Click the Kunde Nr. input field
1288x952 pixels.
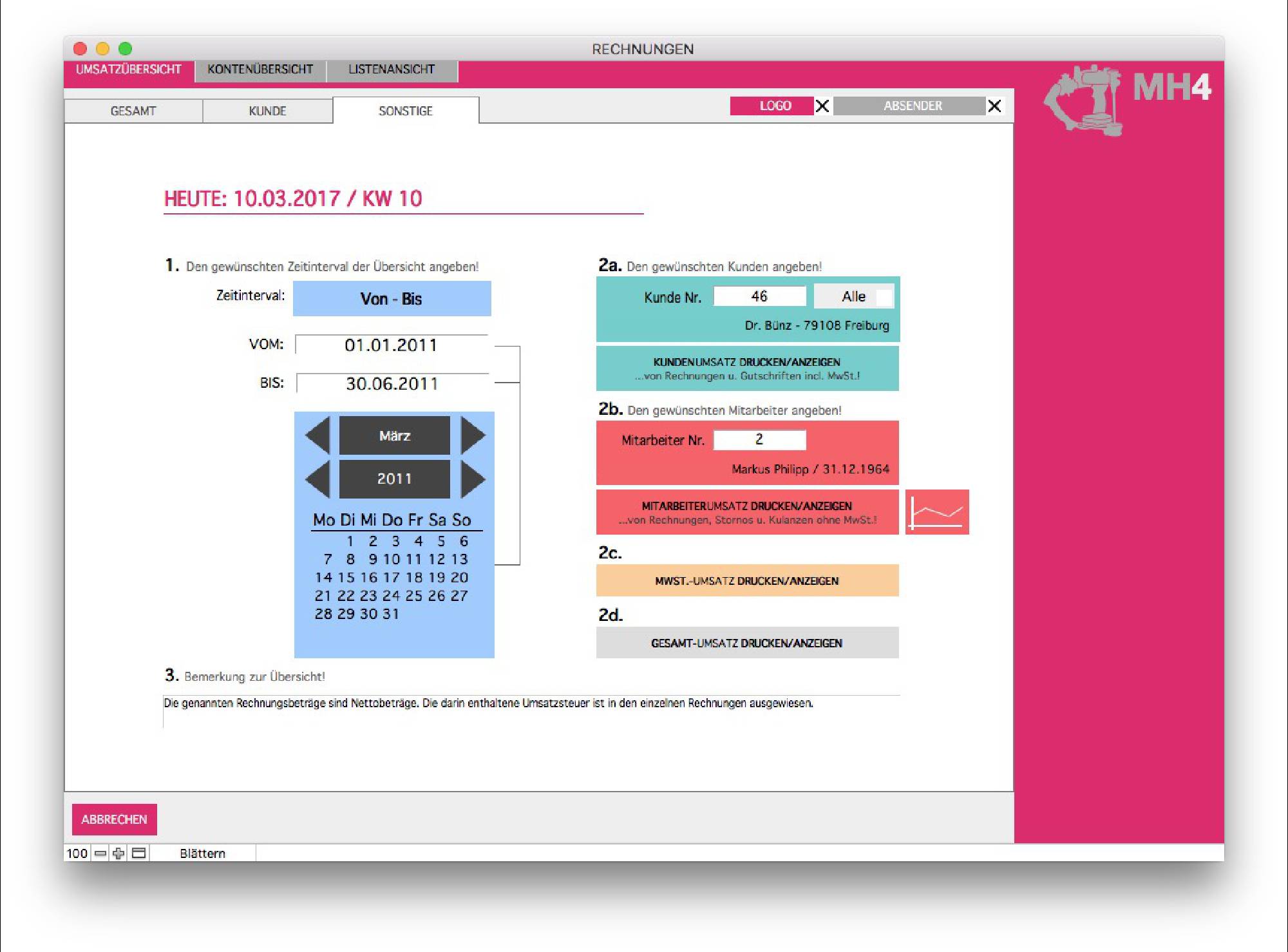coord(759,296)
